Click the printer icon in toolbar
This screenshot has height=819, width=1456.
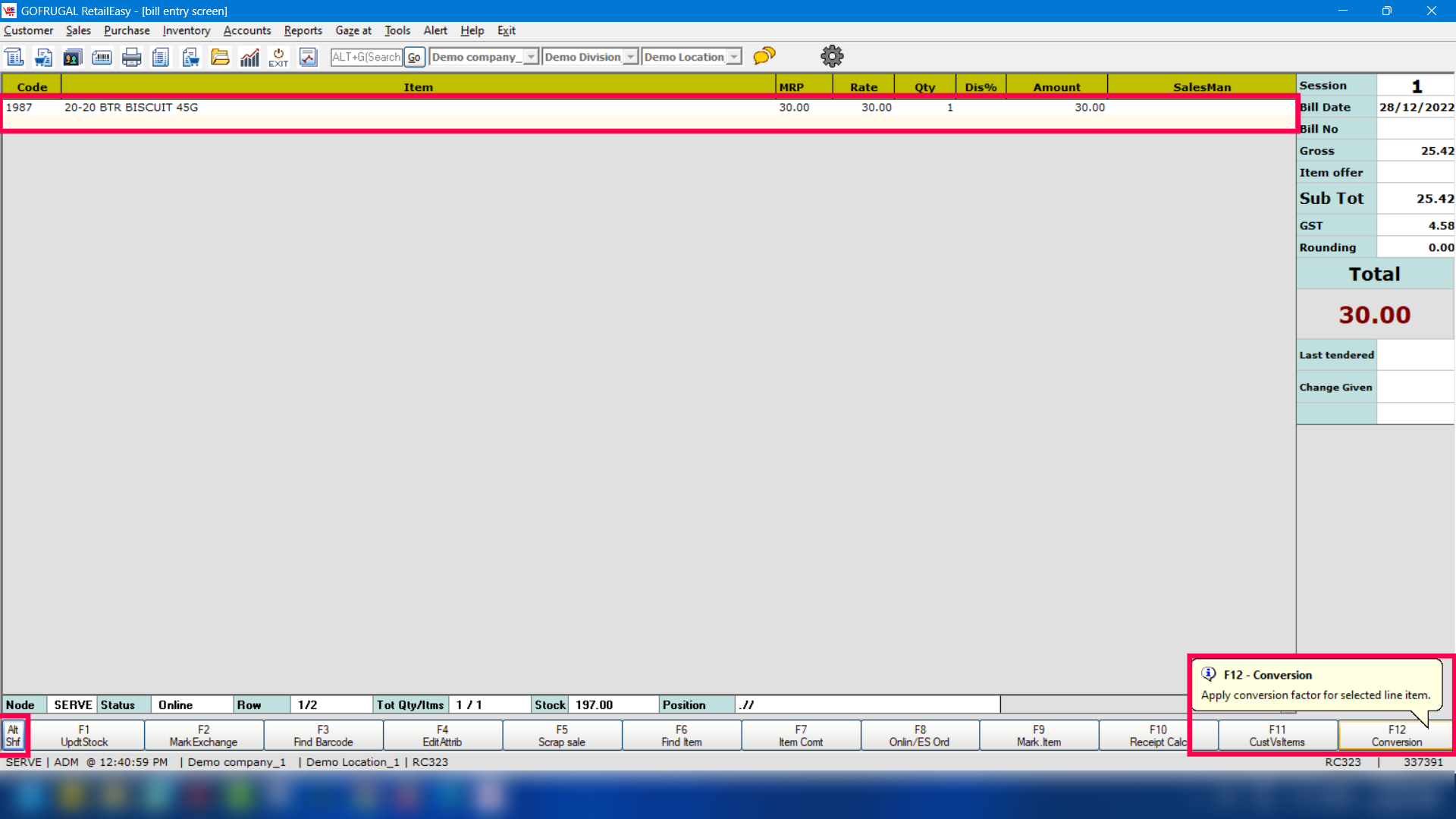tap(131, 57)
